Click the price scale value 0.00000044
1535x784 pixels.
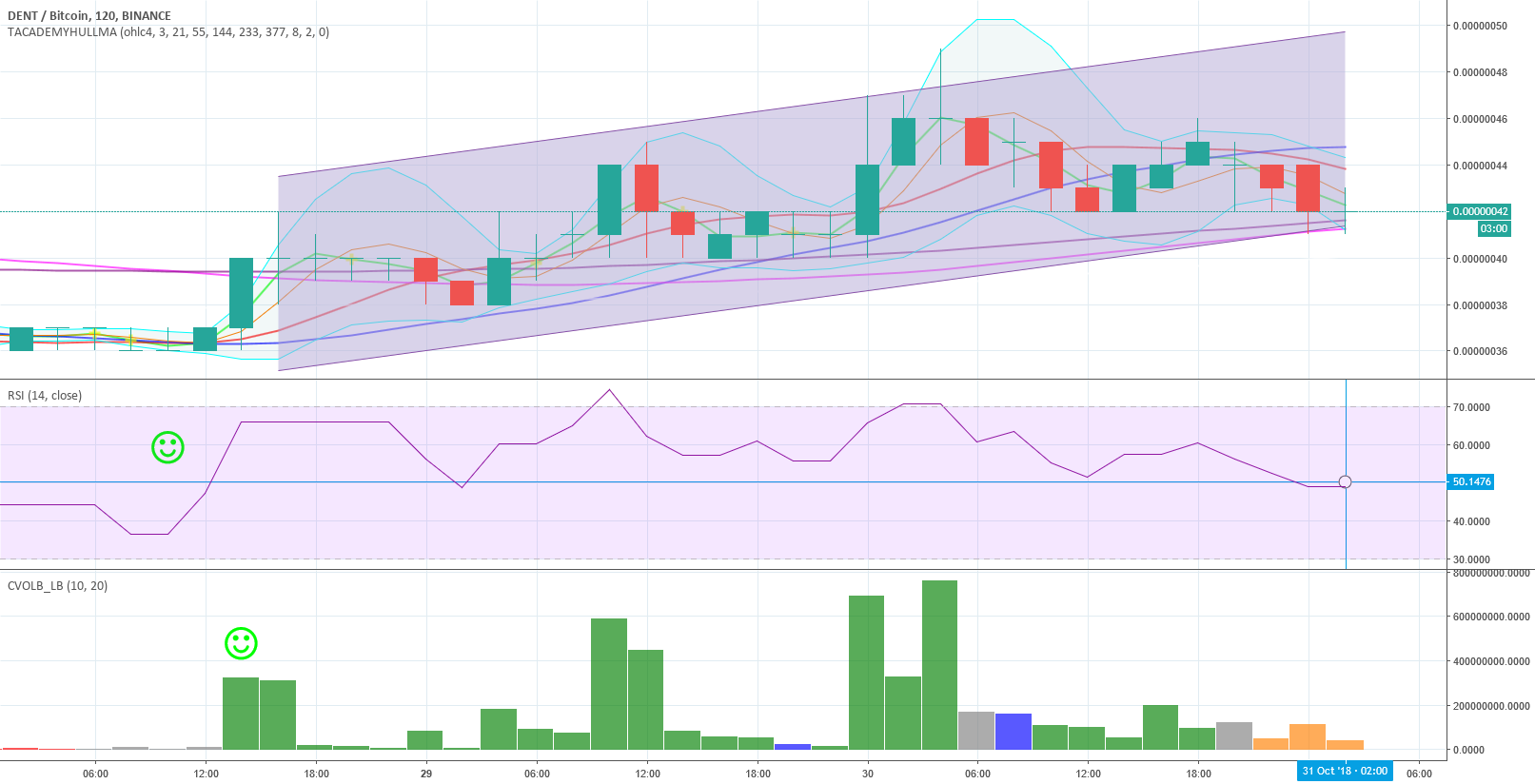point(1480,166)
